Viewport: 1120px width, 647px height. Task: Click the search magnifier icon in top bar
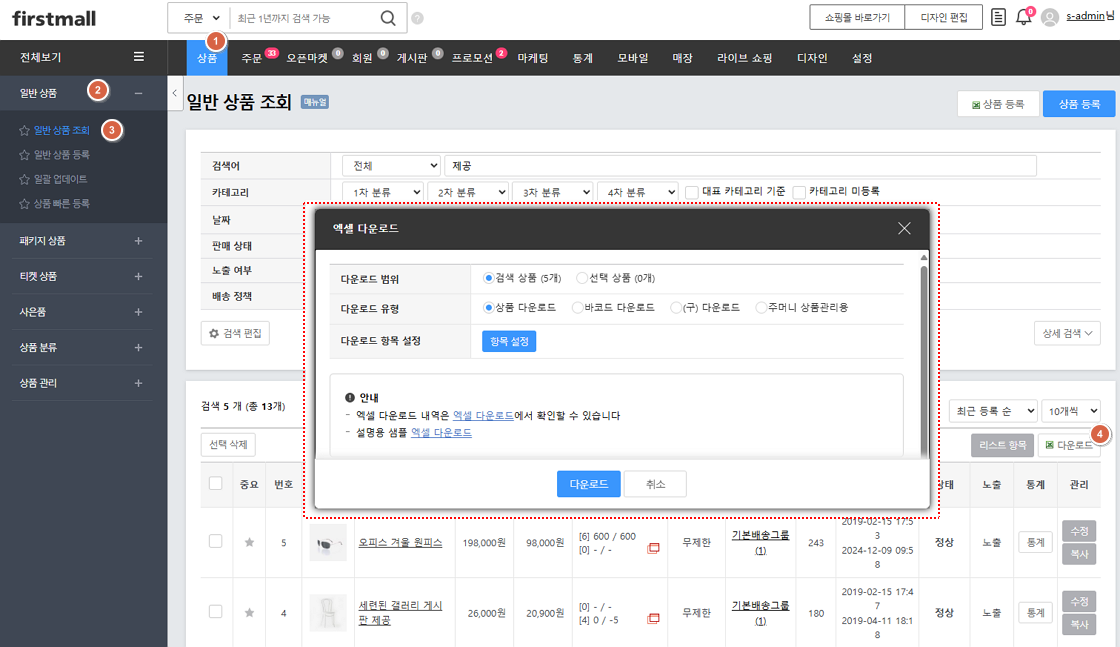click(x=388, y=18)
